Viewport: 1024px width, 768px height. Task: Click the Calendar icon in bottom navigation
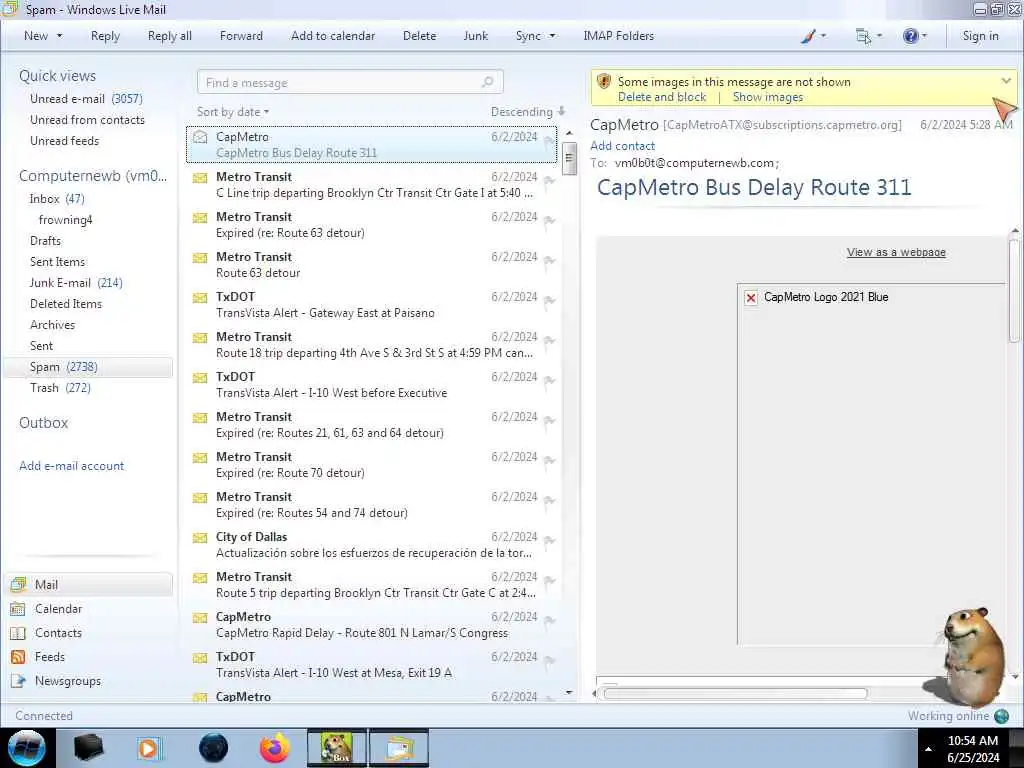coord(18,609)
